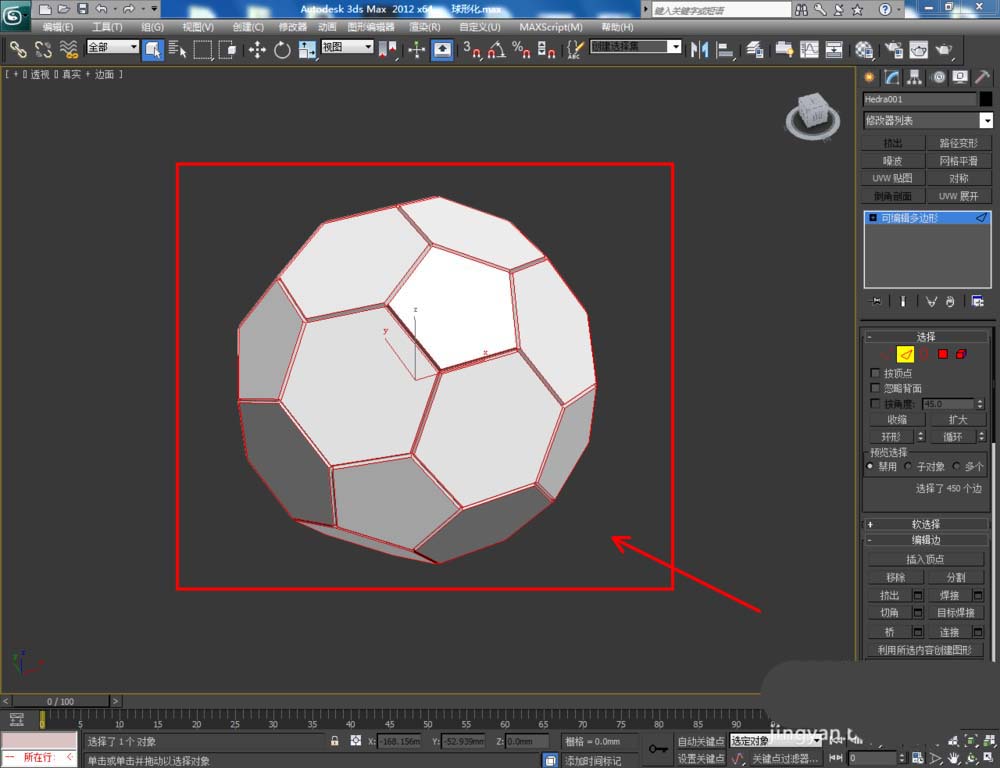Open the Utilities hammer panel tab

[982, 78]
